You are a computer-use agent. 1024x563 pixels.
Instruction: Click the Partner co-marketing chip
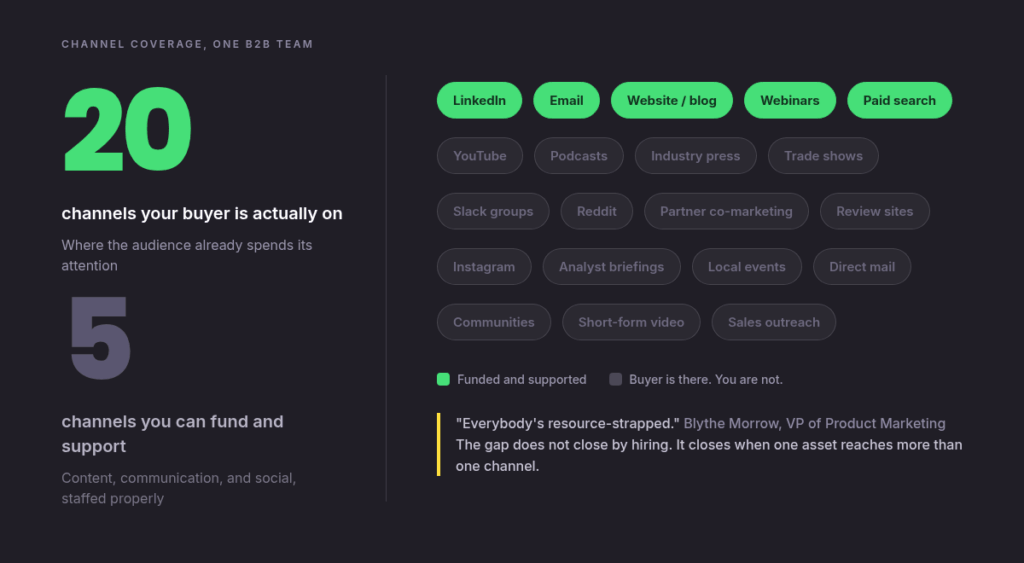pyautogui.click(x=726, y=211)
